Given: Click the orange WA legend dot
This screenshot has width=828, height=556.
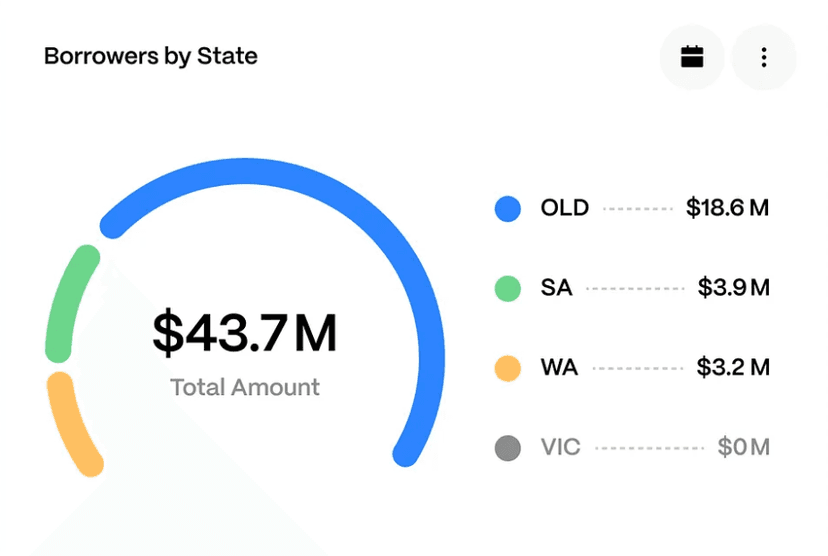Looking at the screenshot, I should pyautogui.click(x=508, y=367).
